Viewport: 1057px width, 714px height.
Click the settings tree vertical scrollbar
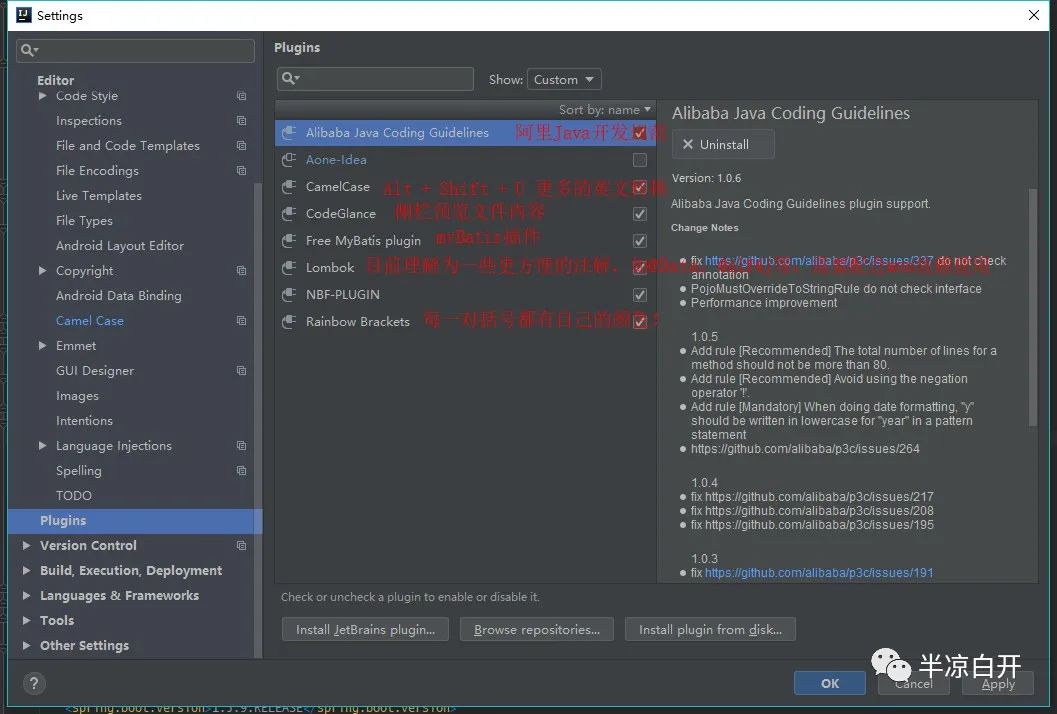(258, 418)
